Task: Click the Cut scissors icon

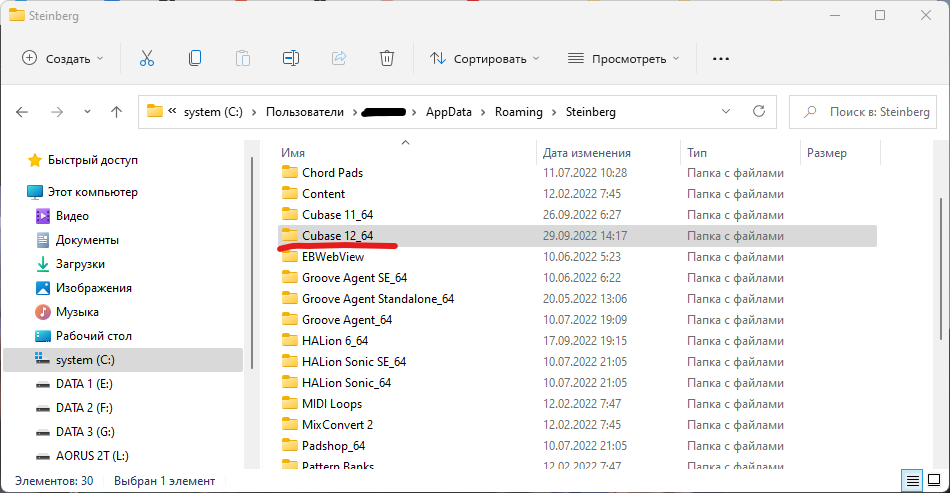Action: click(147, 59)
